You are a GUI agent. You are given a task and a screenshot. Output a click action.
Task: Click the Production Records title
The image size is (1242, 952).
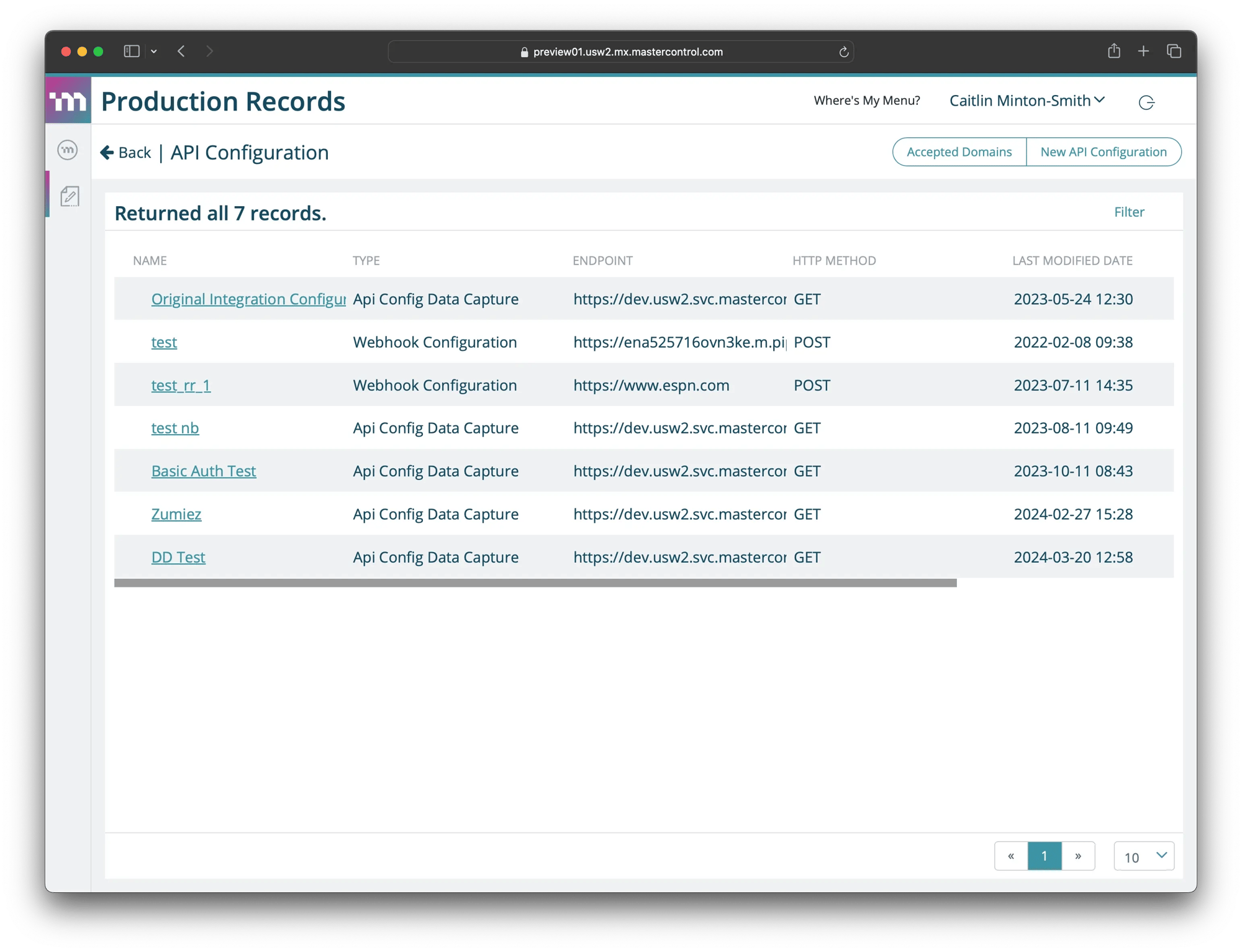coord(223,101)
